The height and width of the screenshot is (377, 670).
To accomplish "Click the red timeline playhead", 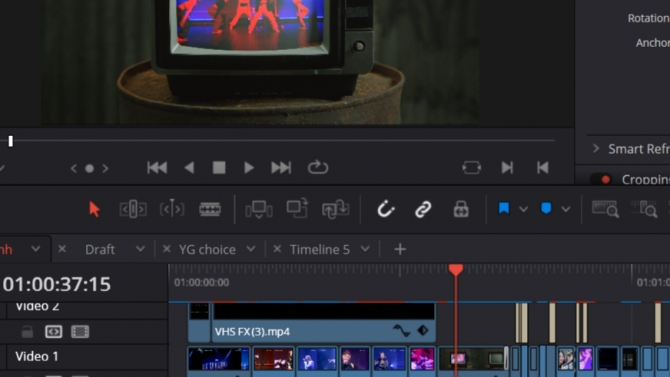I will [456, 270].
